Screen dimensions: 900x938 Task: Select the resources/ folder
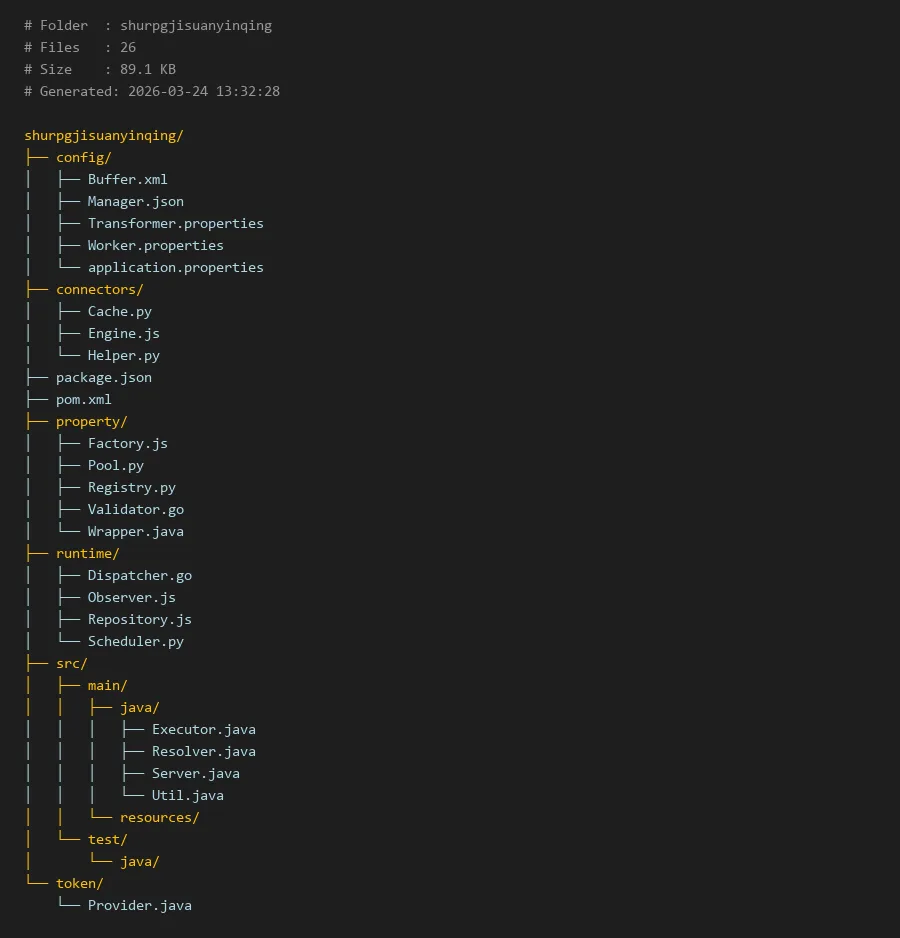[x=159, y=817]
